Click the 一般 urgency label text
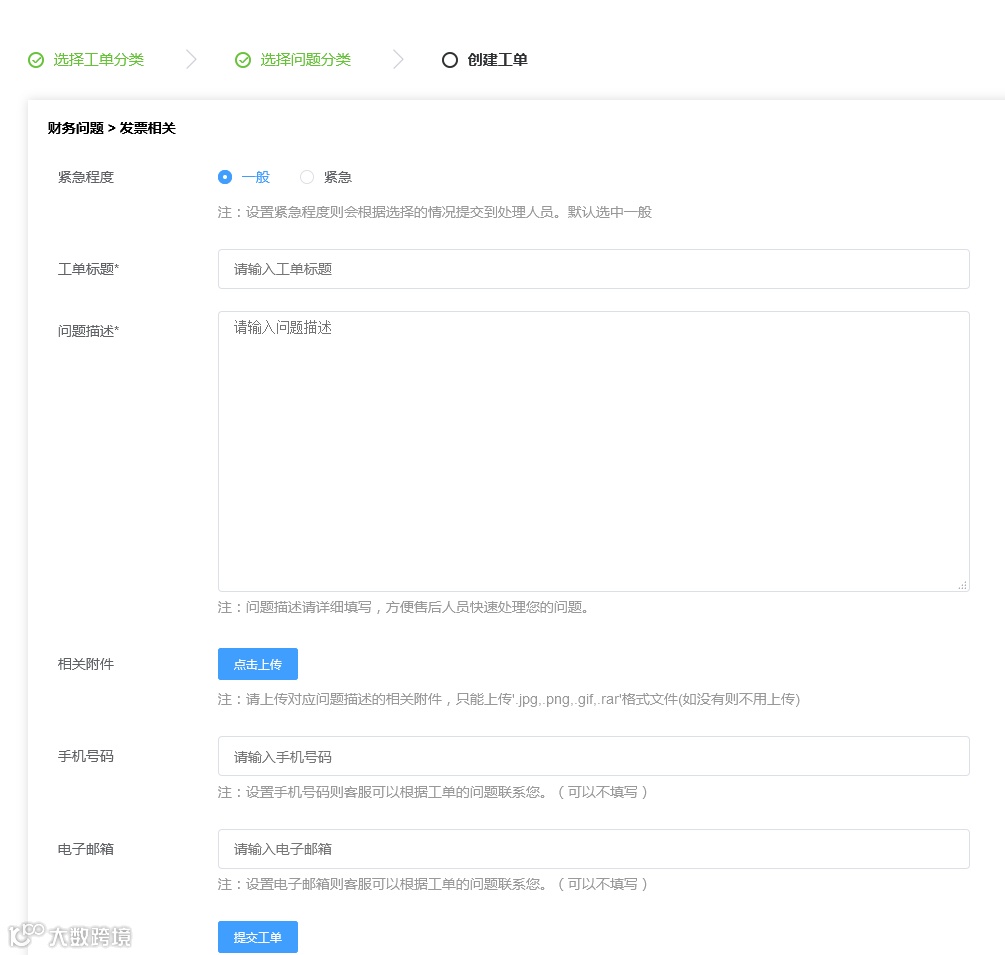Screen dimensions: 1005x955 [256, 177]
